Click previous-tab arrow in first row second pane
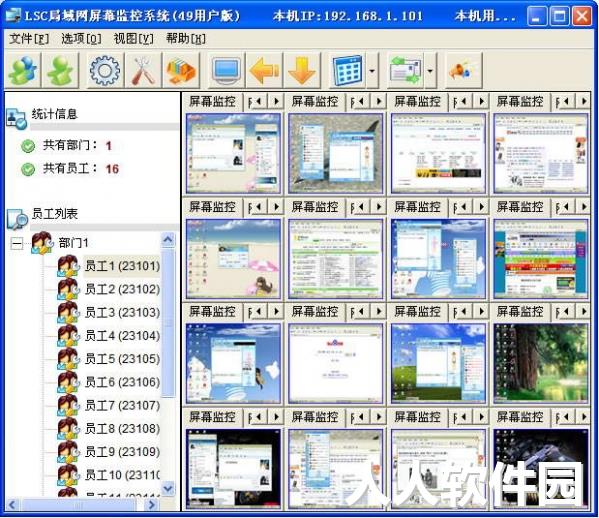 [x=361, y=102]
